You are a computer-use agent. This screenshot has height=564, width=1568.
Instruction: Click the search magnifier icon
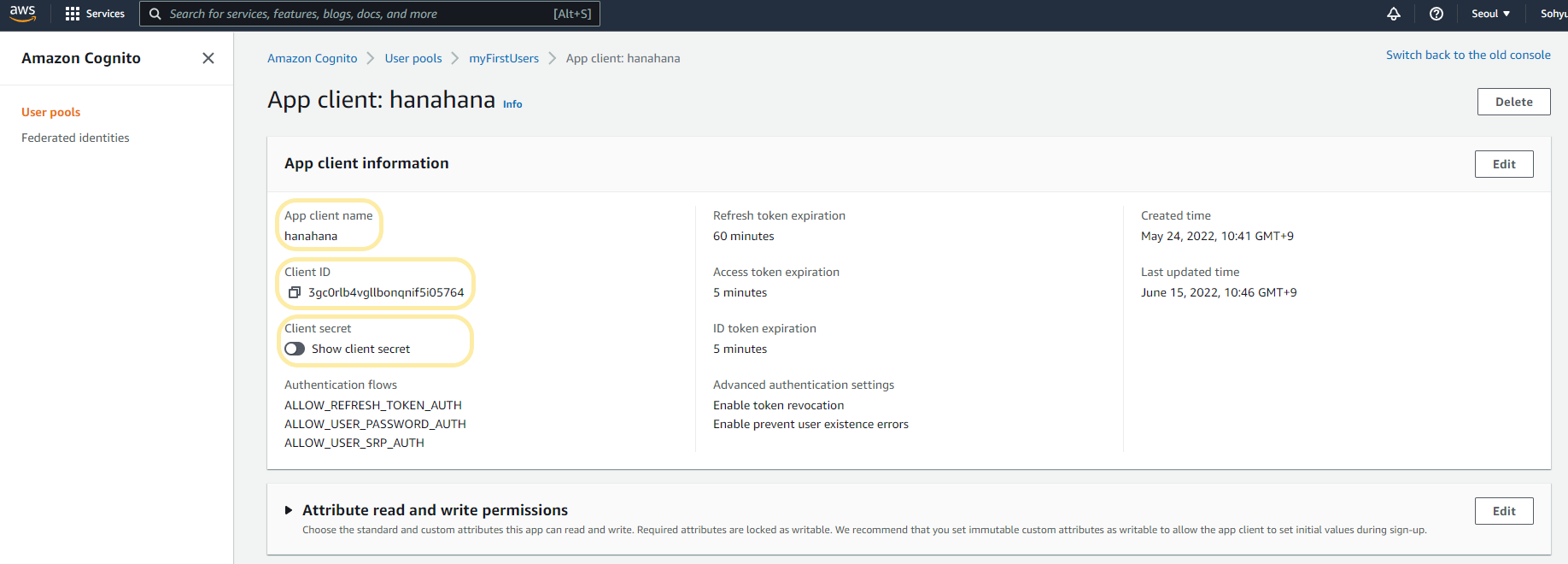pyautogui.click(x=155, y=14)
